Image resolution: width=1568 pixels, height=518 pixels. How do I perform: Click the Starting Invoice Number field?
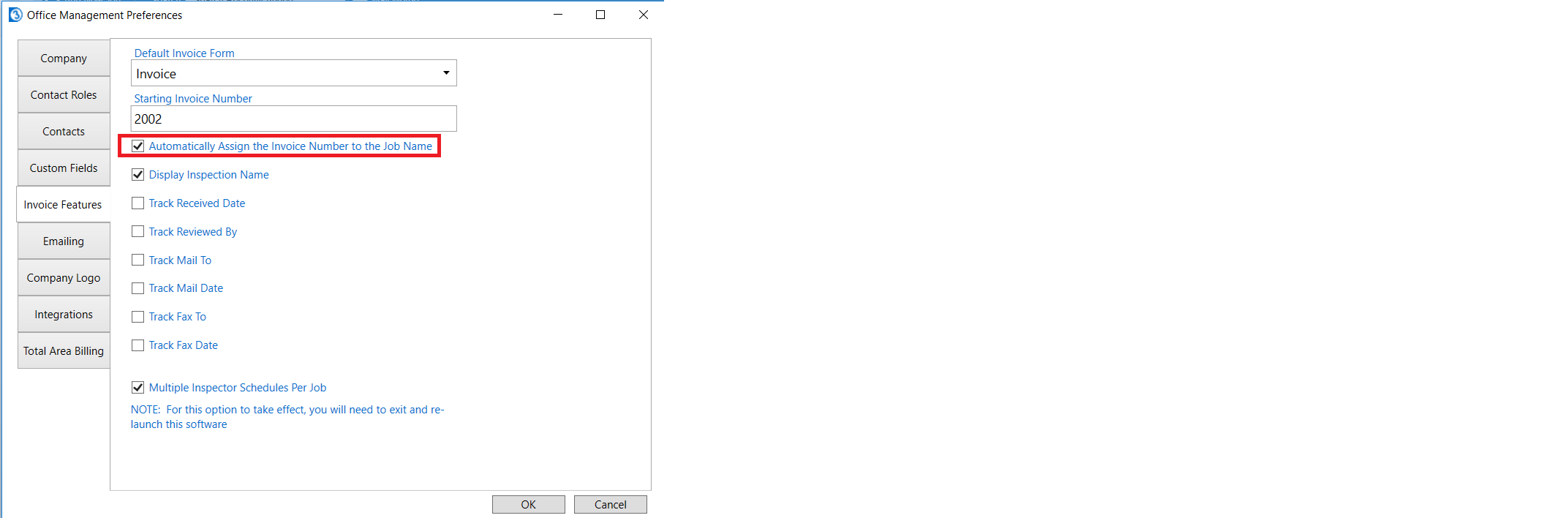pyautogui.click(x=294, y=119)
